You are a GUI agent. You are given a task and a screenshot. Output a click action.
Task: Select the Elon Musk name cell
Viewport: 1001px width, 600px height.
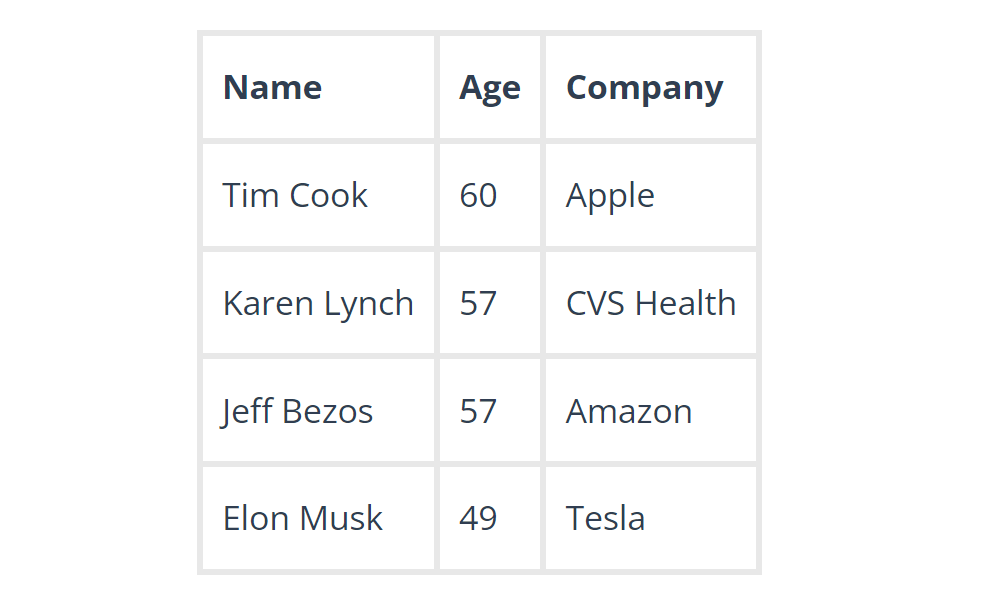(302, 518)
